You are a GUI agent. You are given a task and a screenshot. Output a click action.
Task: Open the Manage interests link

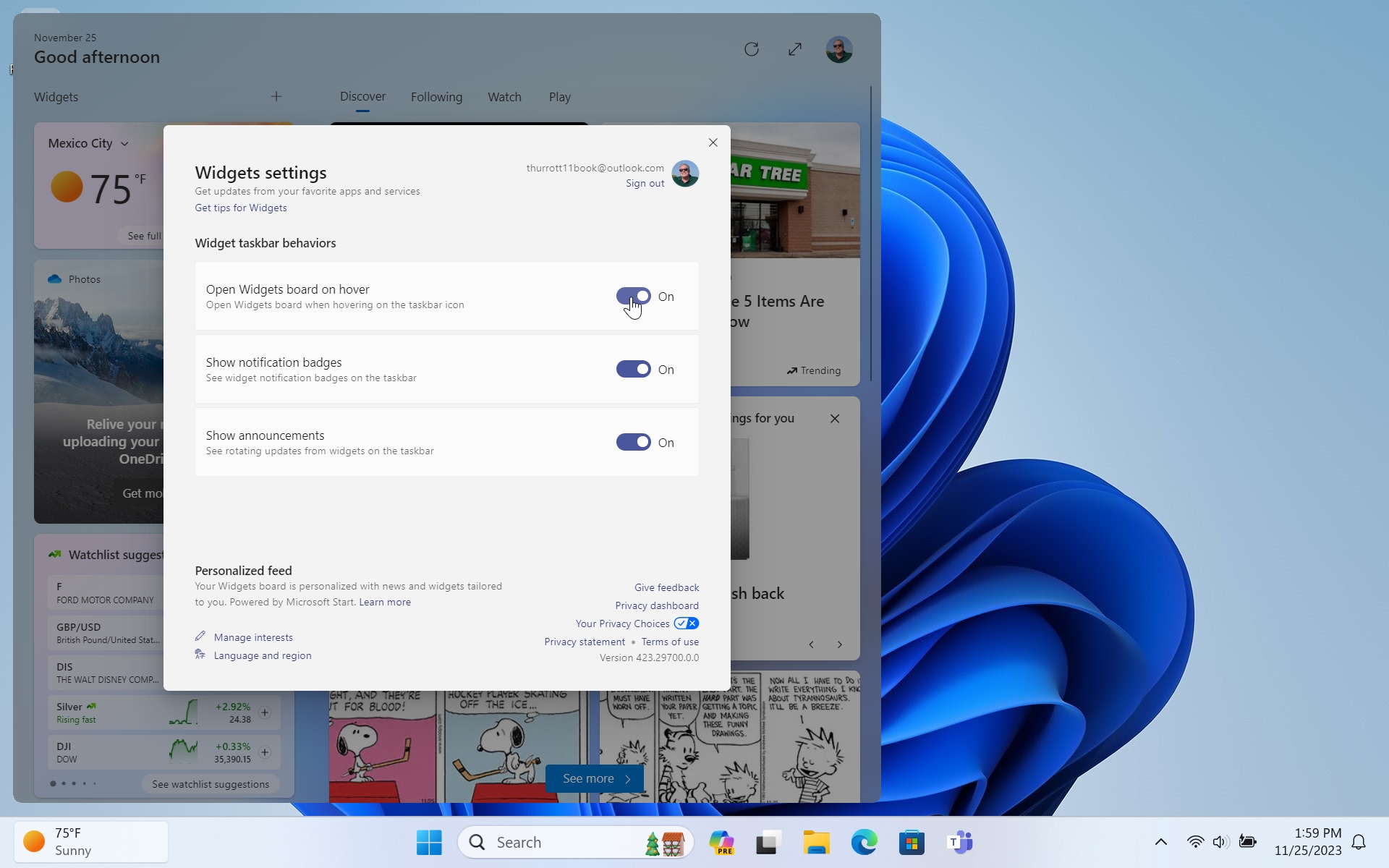click(253, 637)
